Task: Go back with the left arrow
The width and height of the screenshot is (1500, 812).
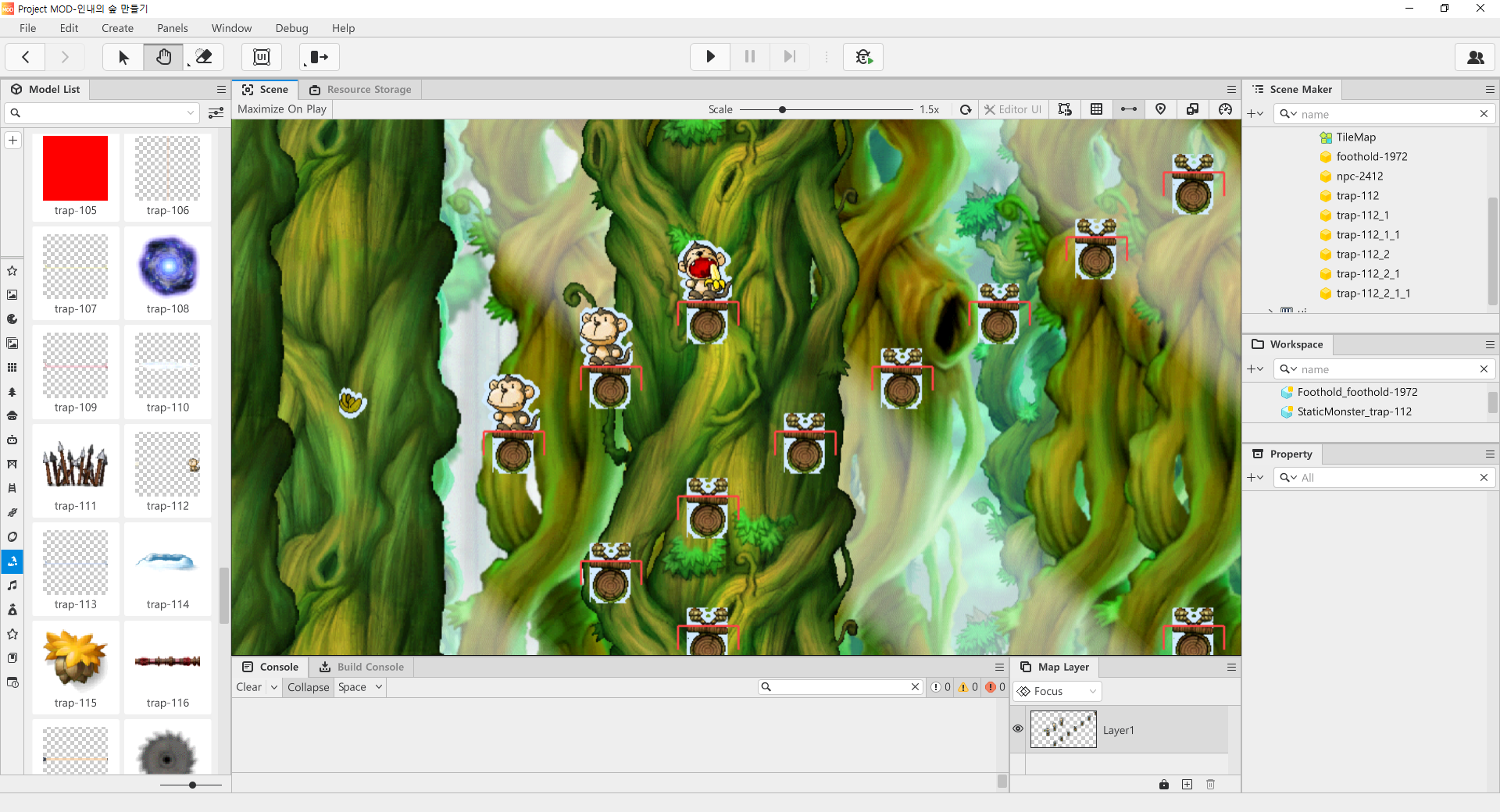Action: point(26,57)
